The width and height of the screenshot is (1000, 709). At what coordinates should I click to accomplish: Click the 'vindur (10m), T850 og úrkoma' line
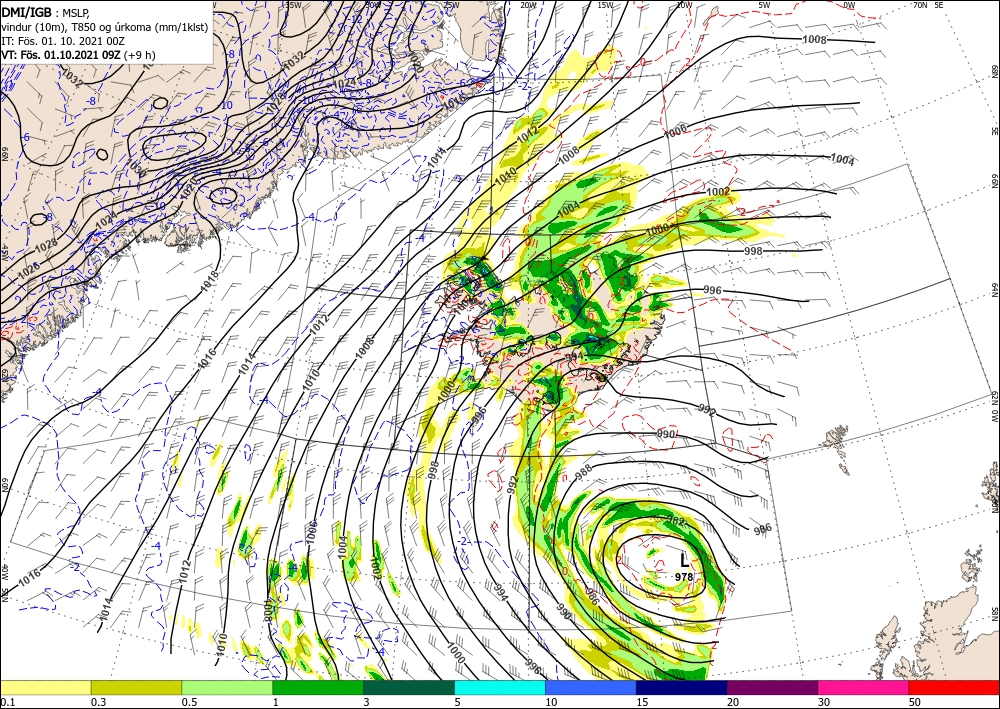coord(75,27)
